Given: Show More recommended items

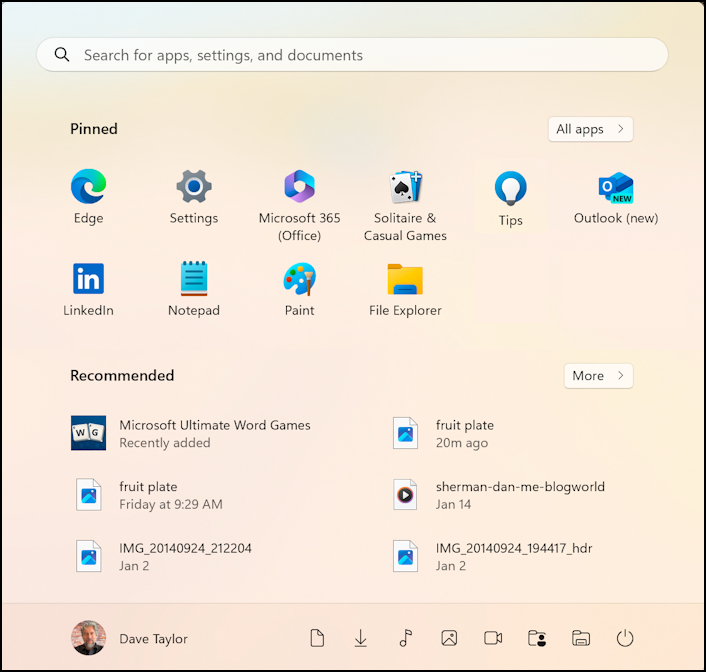Looking at the screenshot, I should (598, 376).
